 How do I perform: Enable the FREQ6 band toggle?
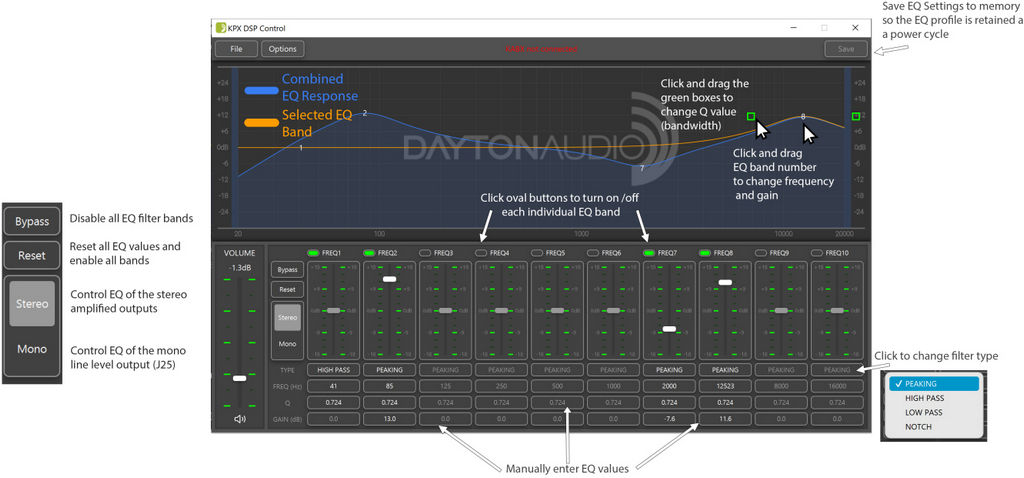tap(594, 252)
